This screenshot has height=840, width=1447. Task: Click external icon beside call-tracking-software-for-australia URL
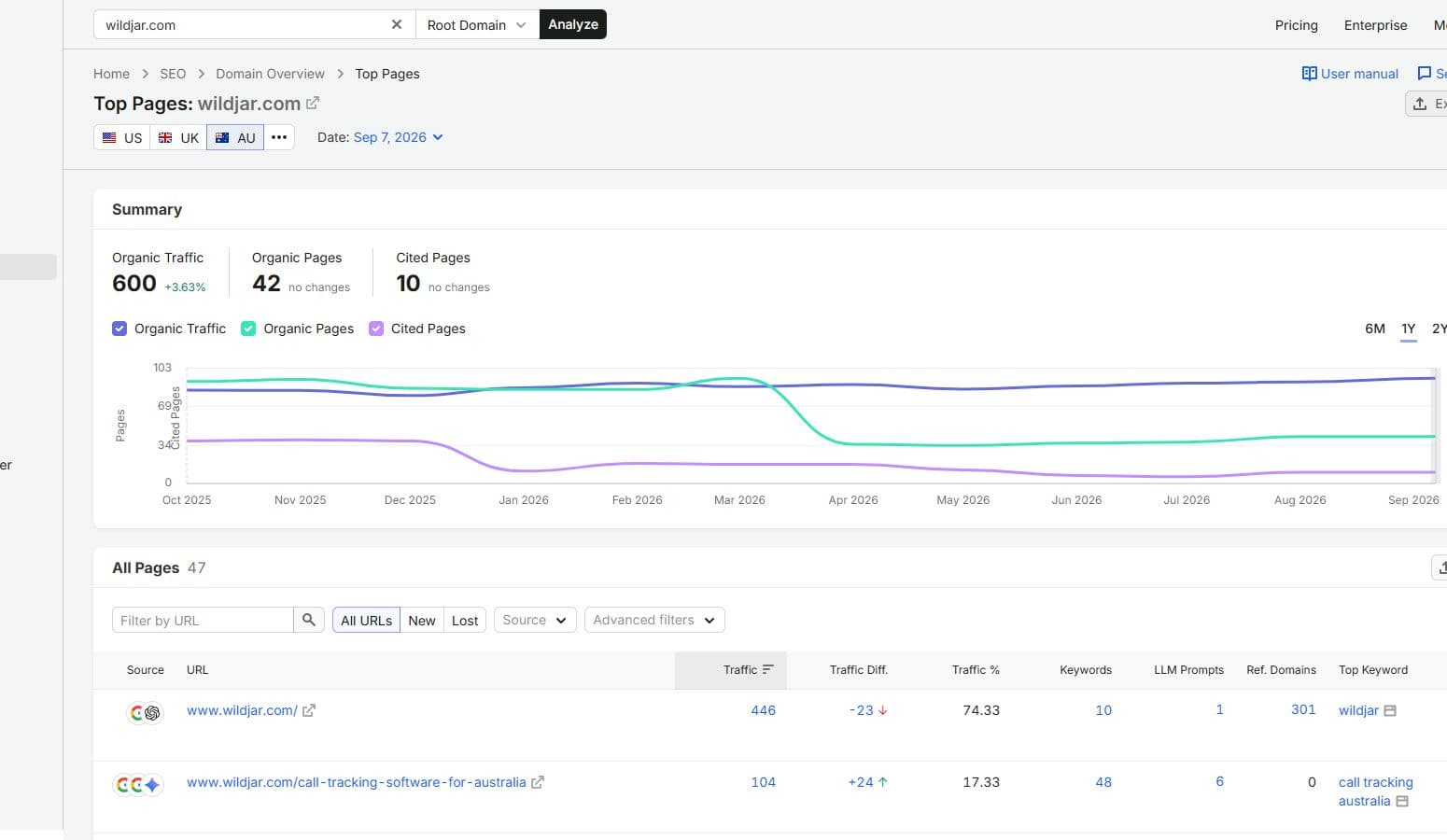[x=538, y=782]
